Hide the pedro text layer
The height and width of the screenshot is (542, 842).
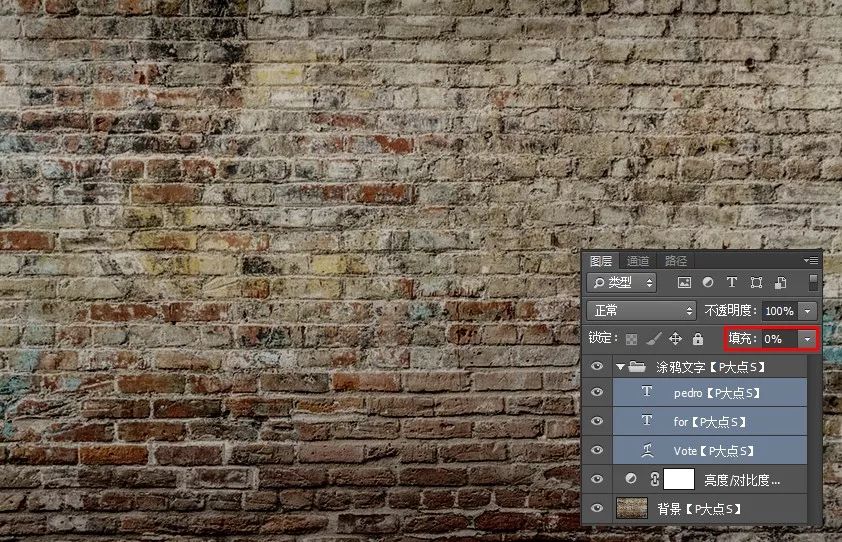[x=597, y=392]
